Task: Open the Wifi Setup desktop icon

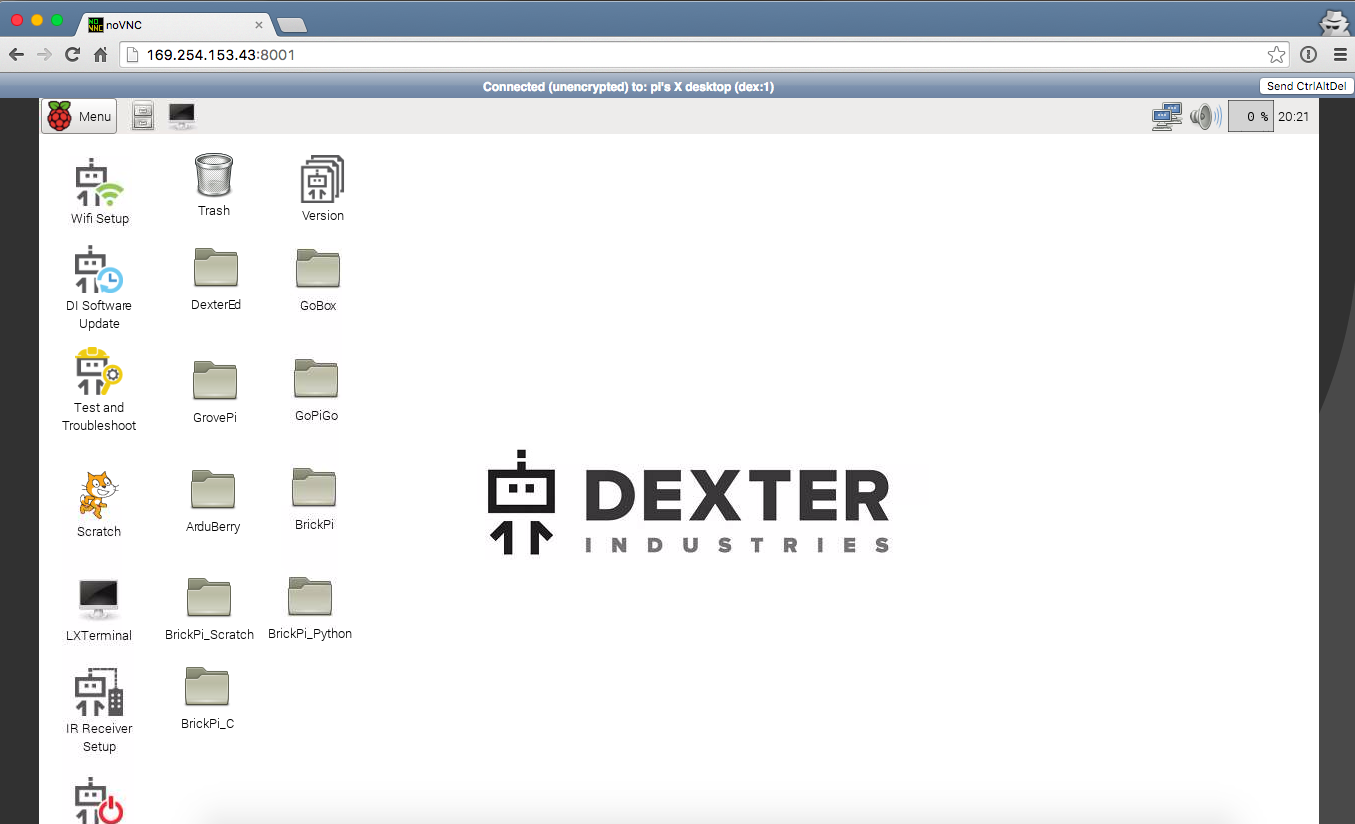Action: [x=99, y=190]
